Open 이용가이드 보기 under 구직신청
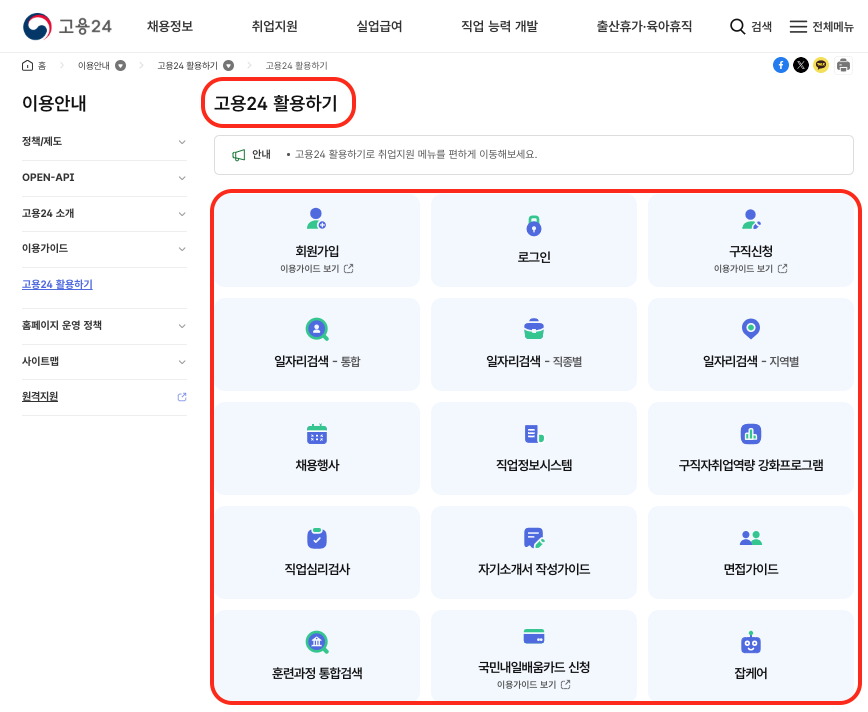This screenshot has width=868, height=712. click(751, 269)
